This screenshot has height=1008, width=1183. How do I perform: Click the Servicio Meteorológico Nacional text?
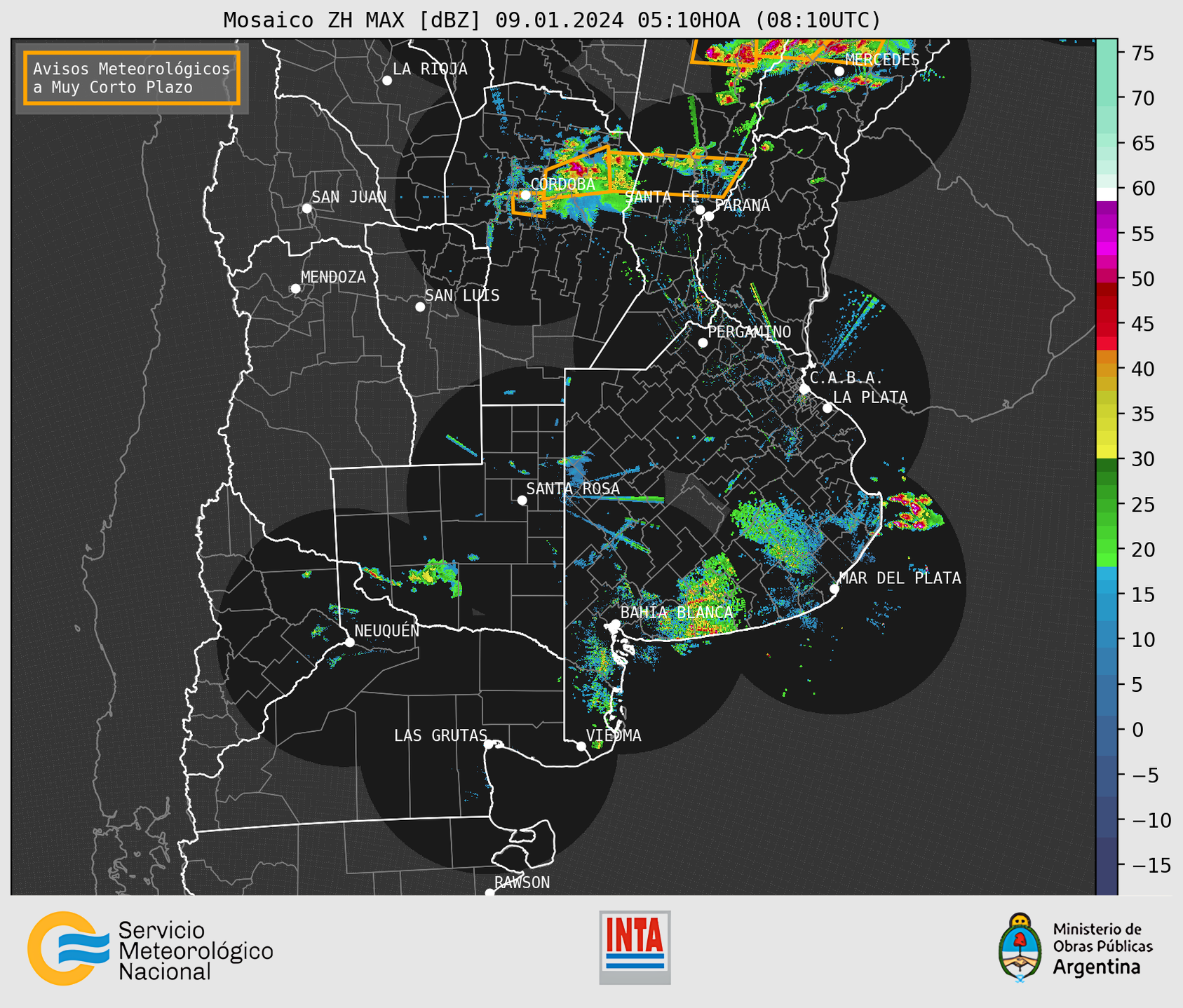pos(196,951)
